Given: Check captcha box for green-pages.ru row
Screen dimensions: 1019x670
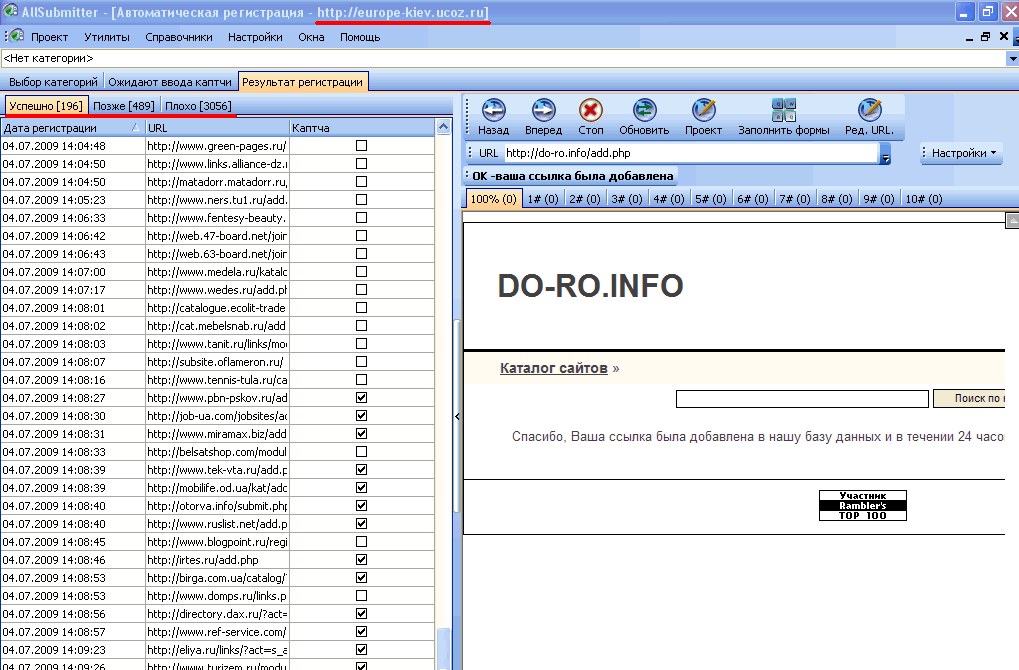Looking at the screenshot, I should tap(362, 146).
